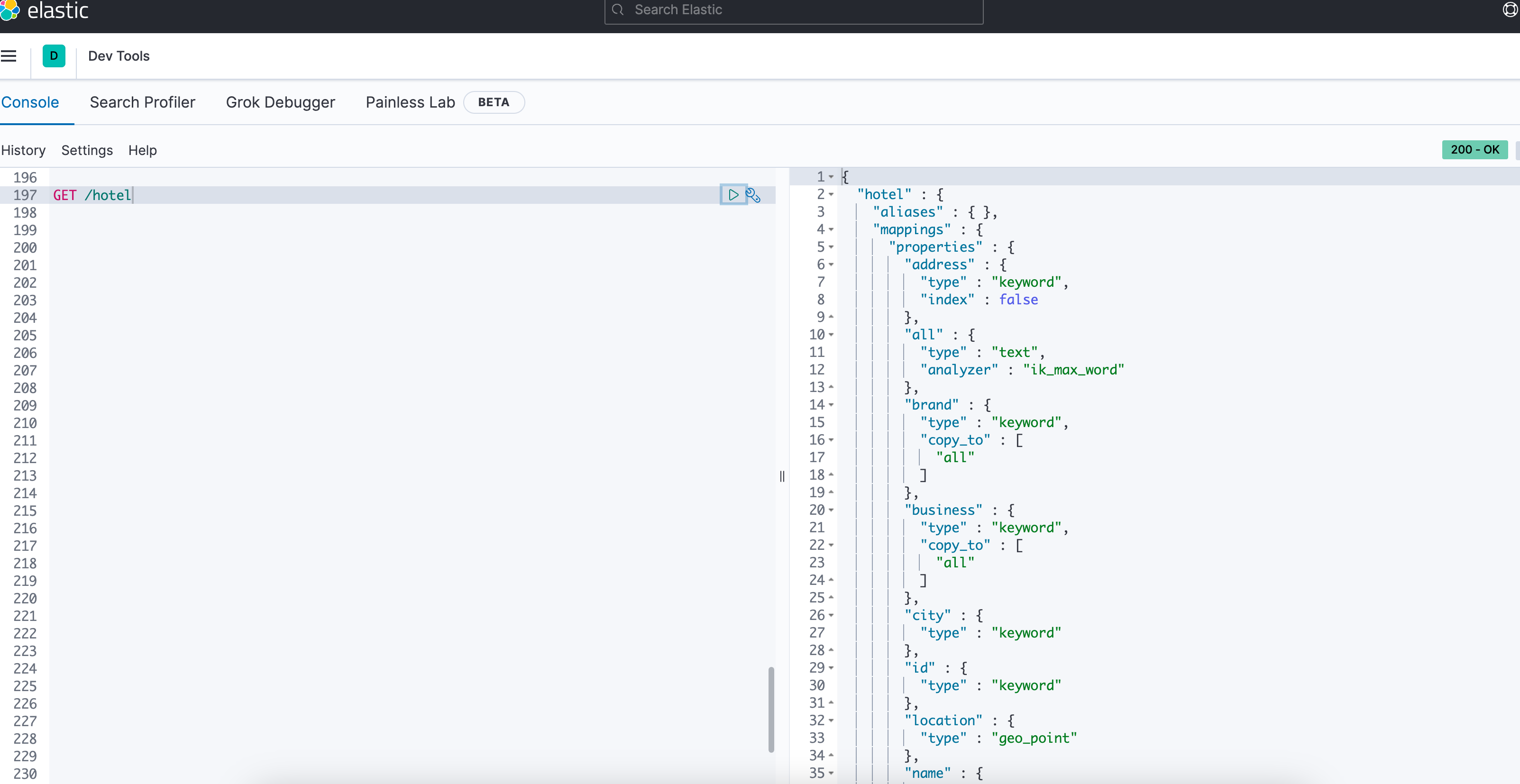Click the search magnifier icon

[618, 10]
